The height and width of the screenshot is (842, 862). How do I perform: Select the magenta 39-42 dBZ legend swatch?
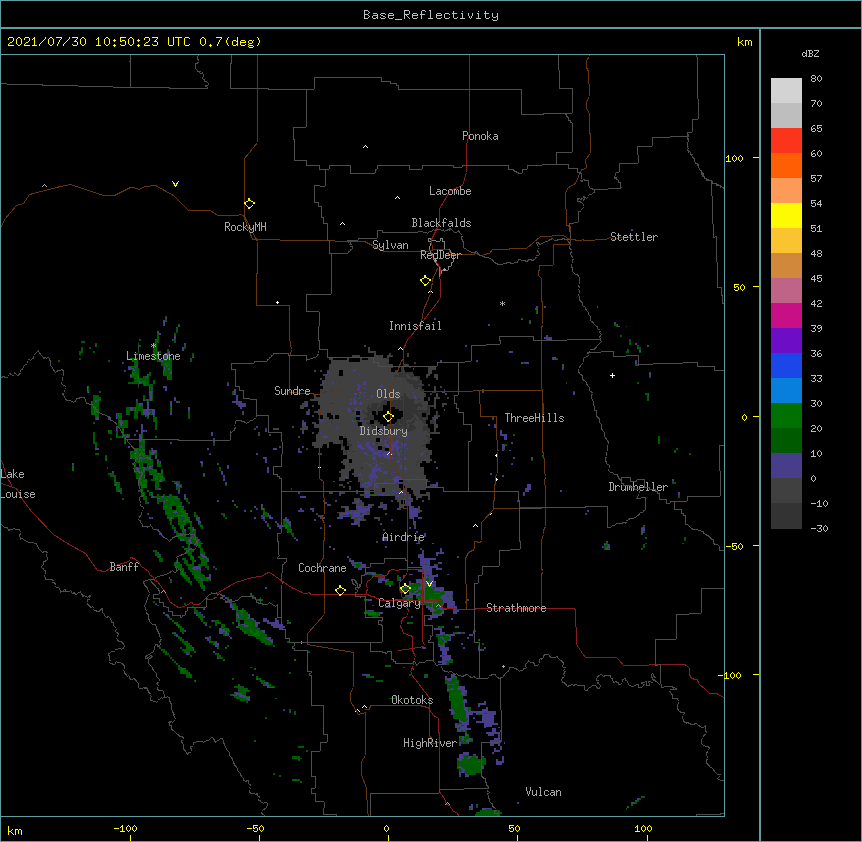(786, 315)
